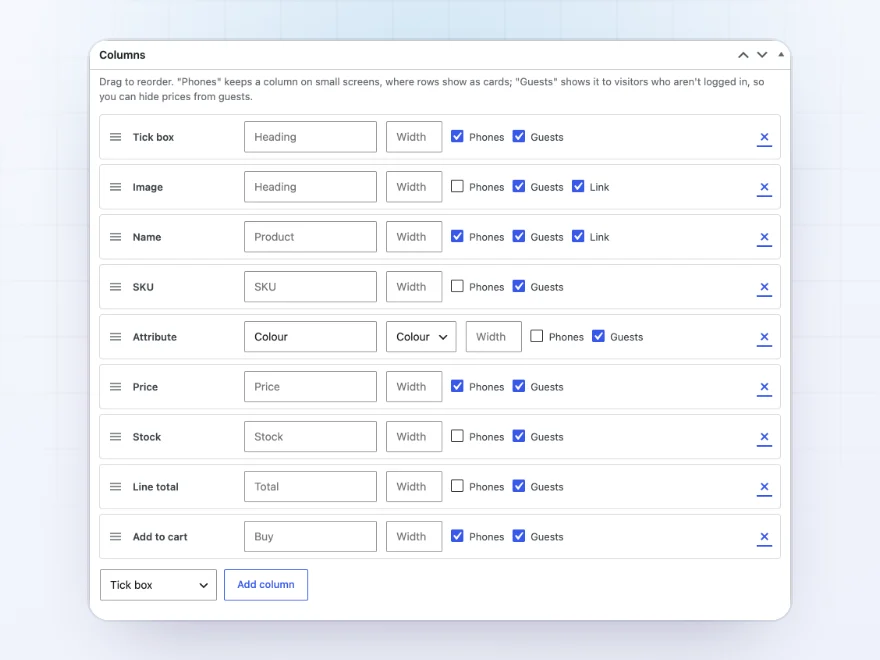Click the Width field in Tick box row
880x660 pixels.
(414, 137)
